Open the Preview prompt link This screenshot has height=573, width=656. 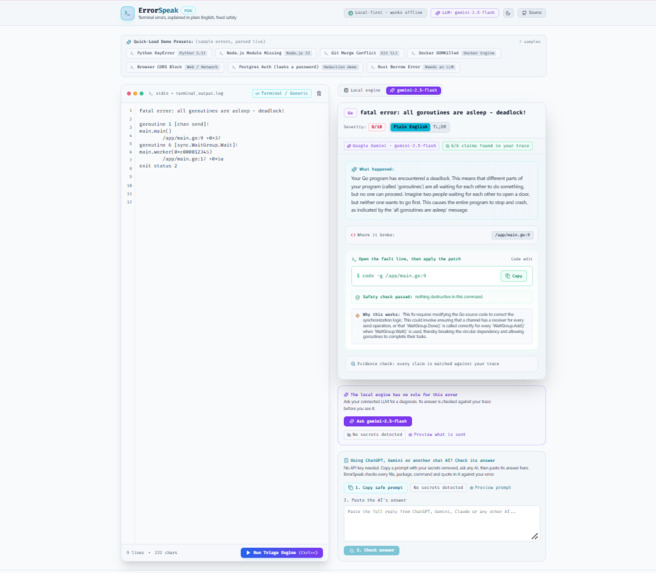pos(490,488)
